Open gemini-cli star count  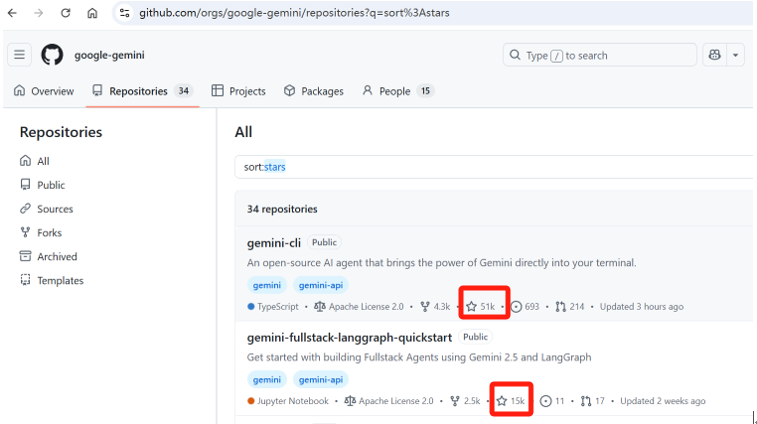481,306
